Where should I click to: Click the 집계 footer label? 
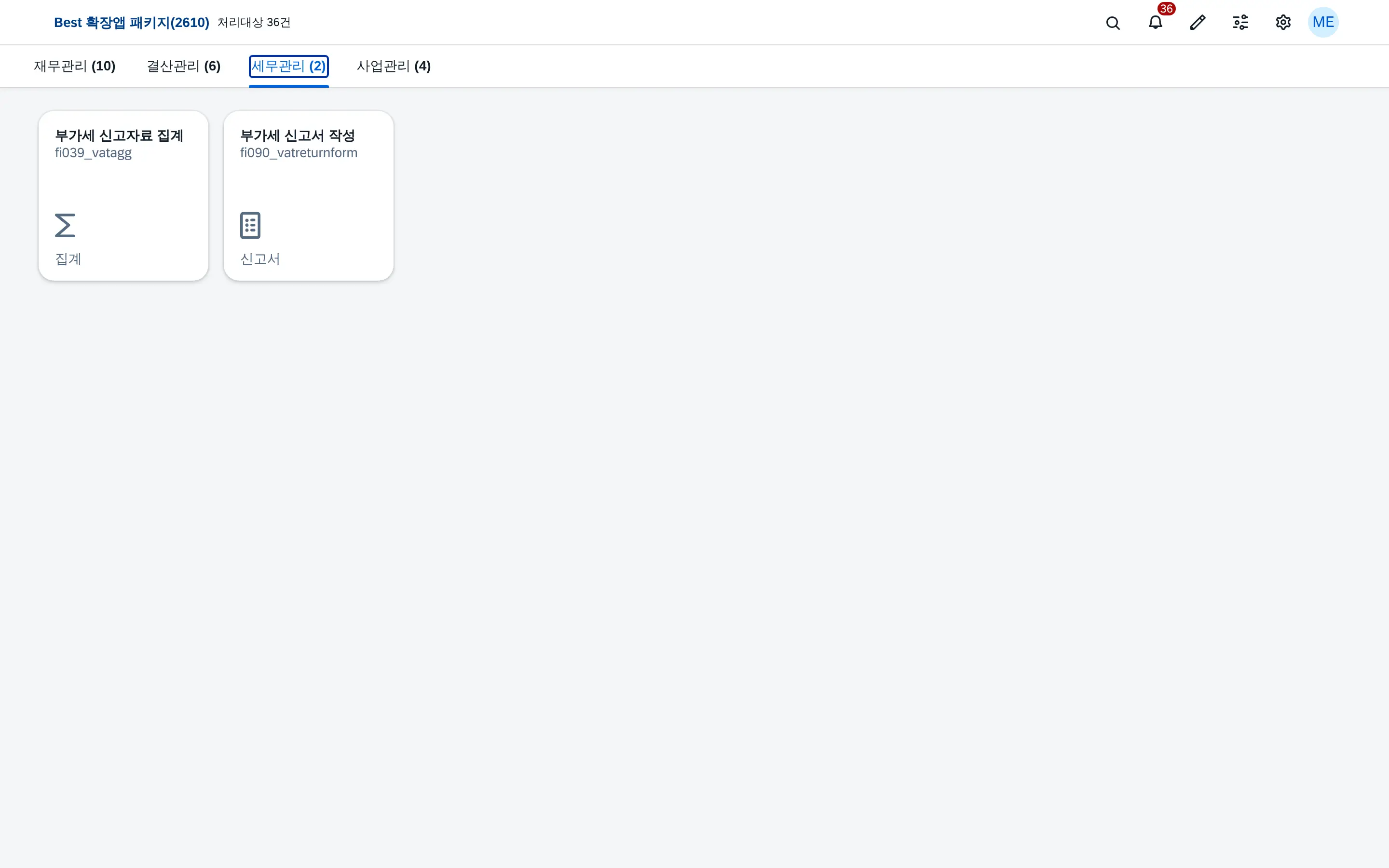tap(68, 259)
